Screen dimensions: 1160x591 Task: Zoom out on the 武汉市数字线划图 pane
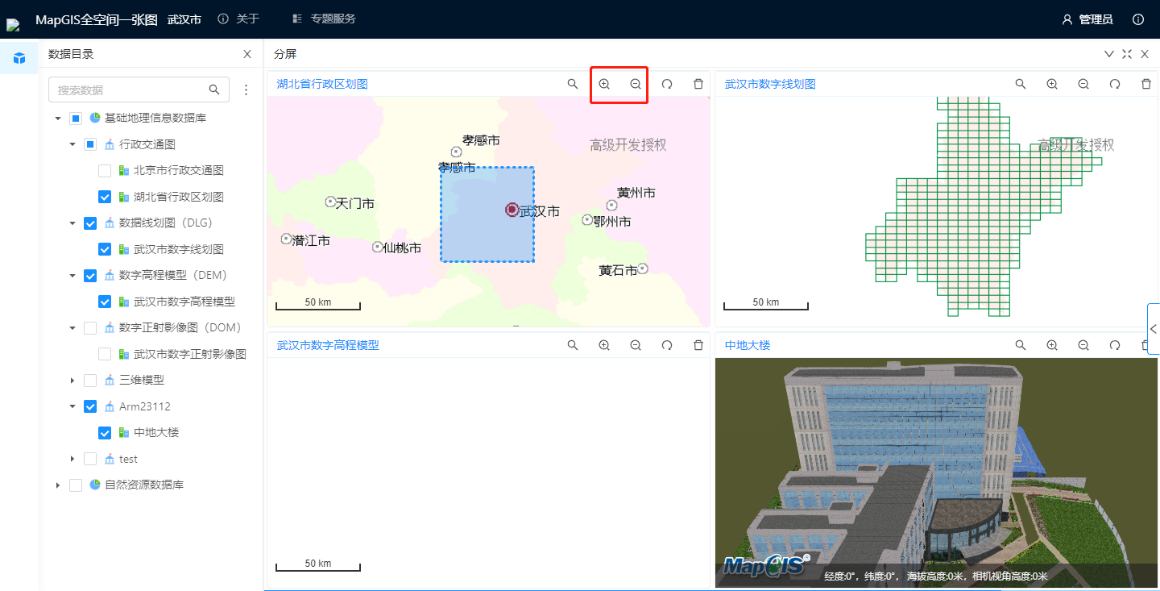[x=1083, y=84]
